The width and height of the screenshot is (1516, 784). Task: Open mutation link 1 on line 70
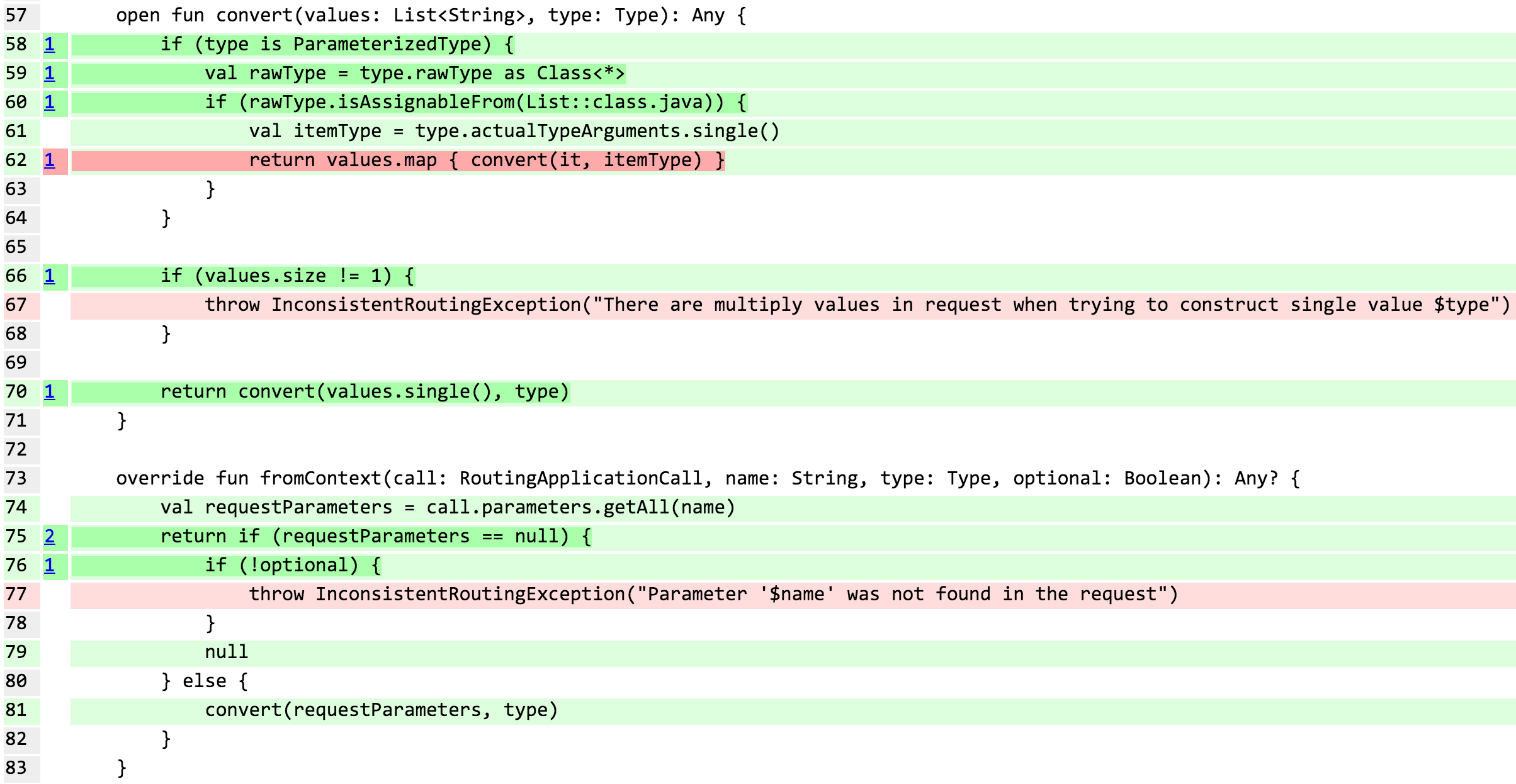49,392
